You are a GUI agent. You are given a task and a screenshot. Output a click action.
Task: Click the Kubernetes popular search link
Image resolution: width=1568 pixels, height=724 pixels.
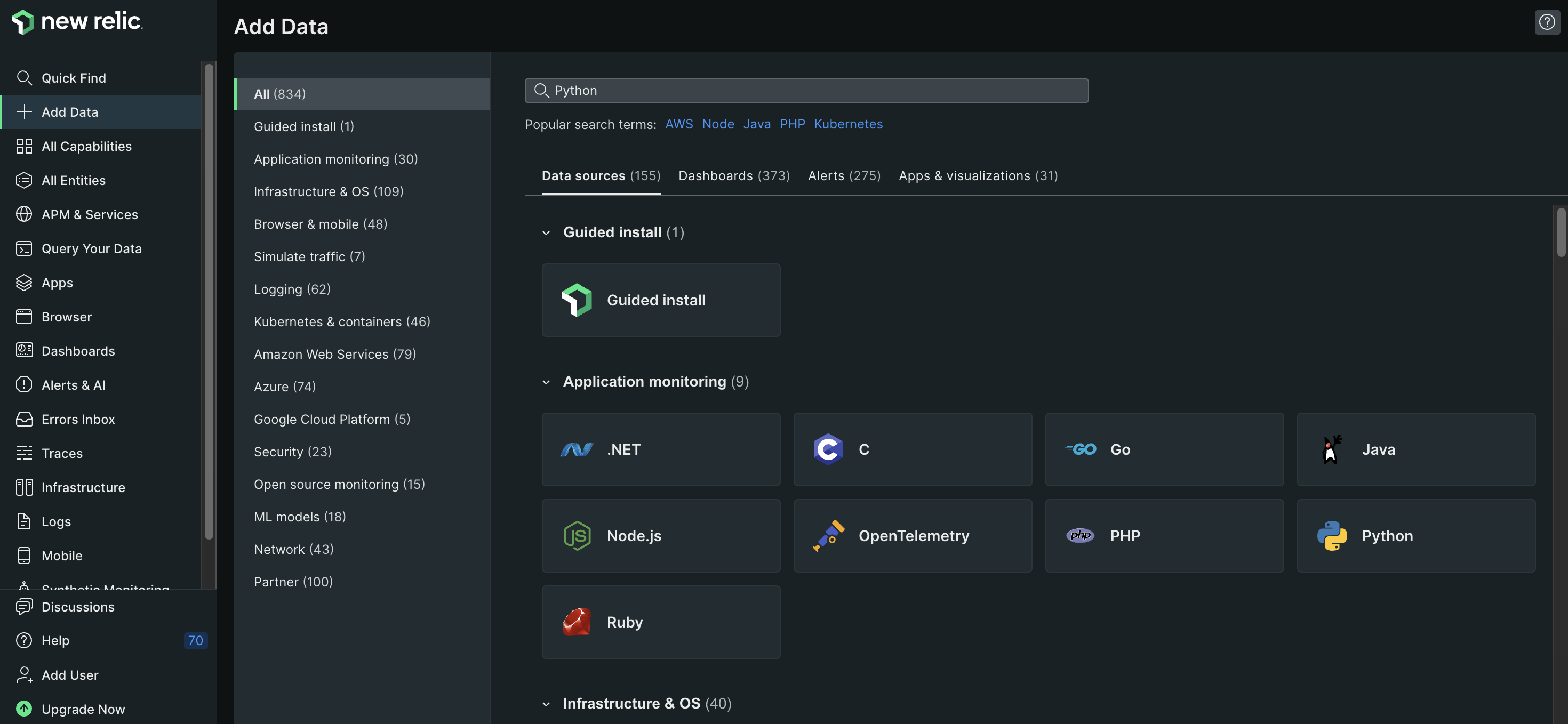click(x=848, y=124)
